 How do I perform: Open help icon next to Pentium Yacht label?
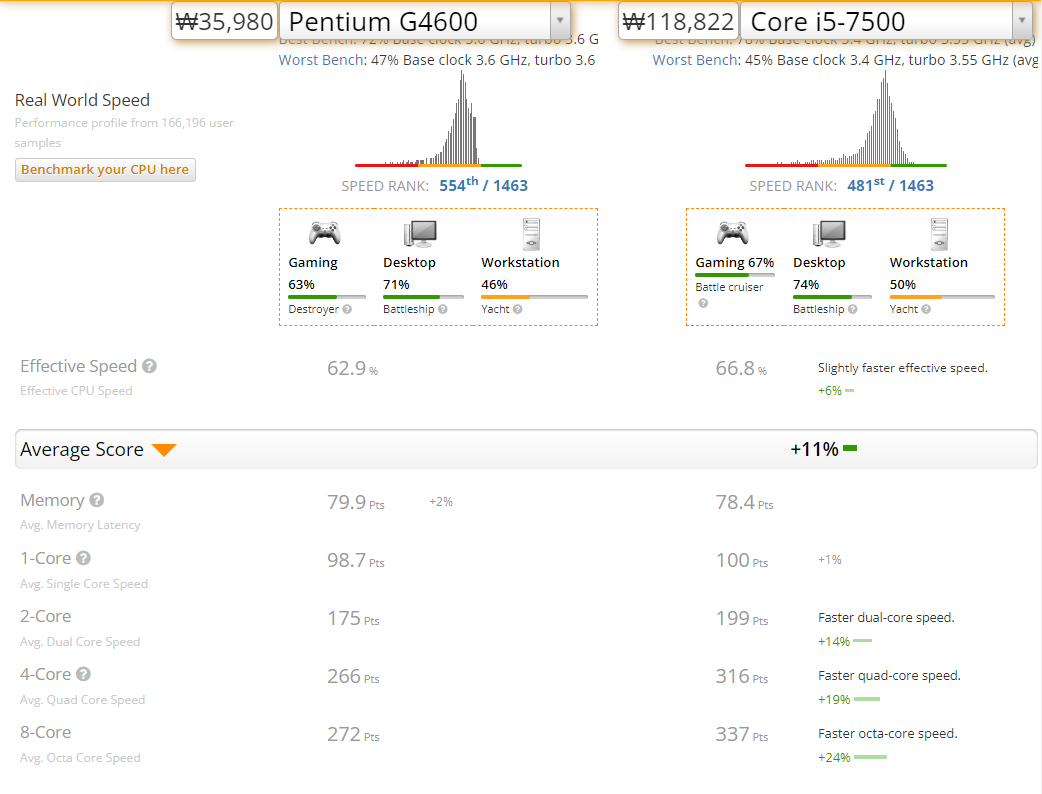point(518,309)
